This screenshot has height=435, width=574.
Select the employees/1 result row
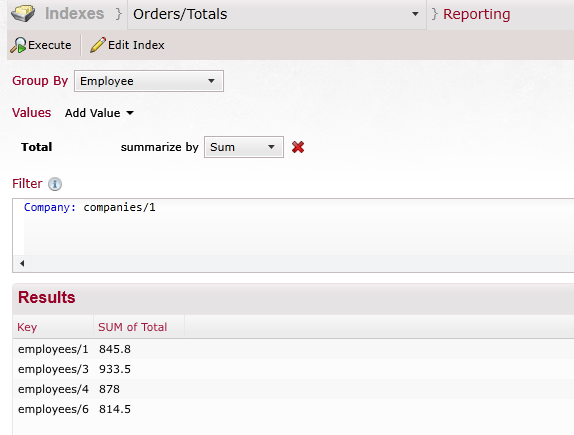[293, 349]
